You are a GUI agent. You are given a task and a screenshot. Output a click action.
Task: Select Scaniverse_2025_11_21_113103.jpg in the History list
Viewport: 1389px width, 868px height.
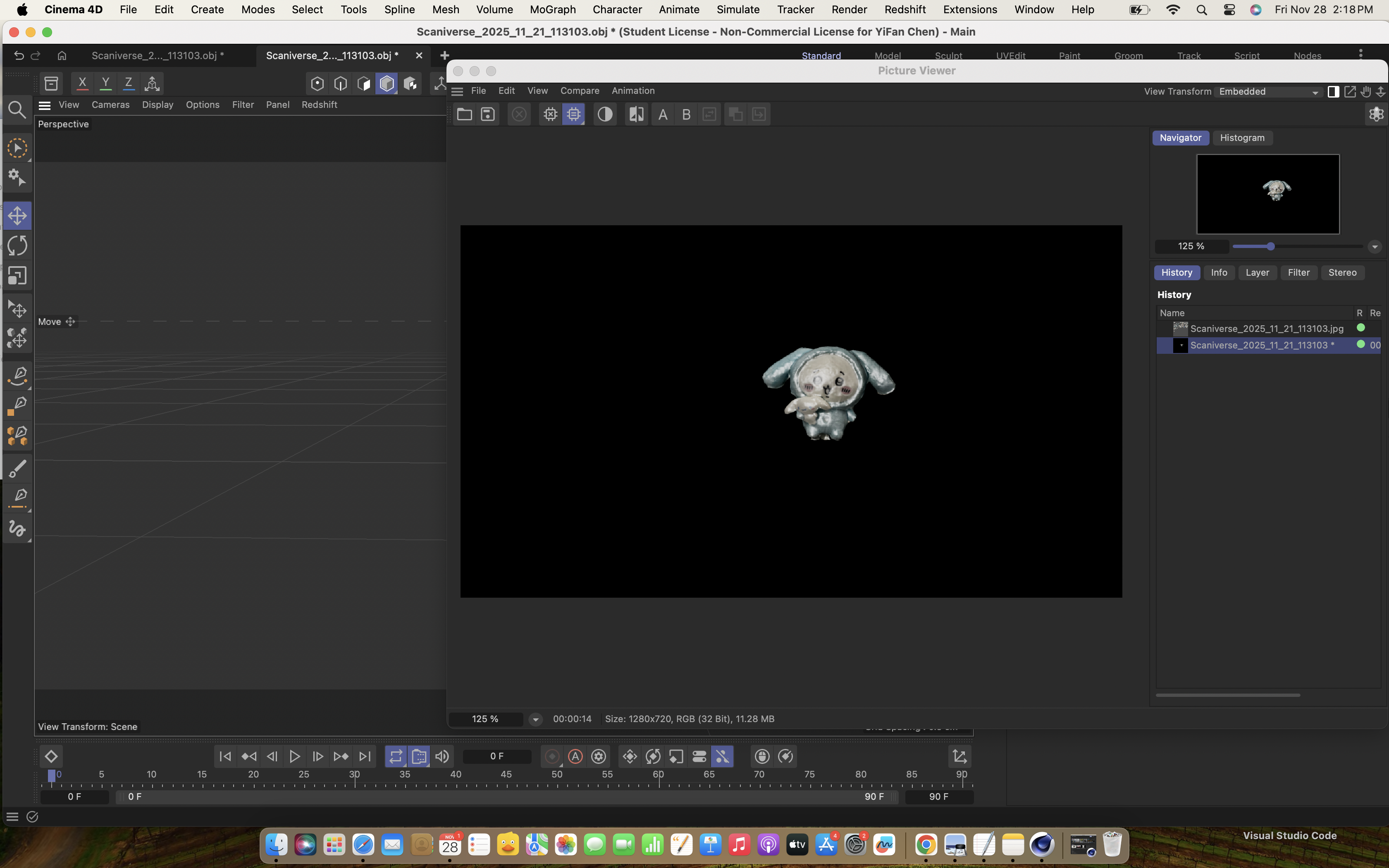[x=1266, y=328]
